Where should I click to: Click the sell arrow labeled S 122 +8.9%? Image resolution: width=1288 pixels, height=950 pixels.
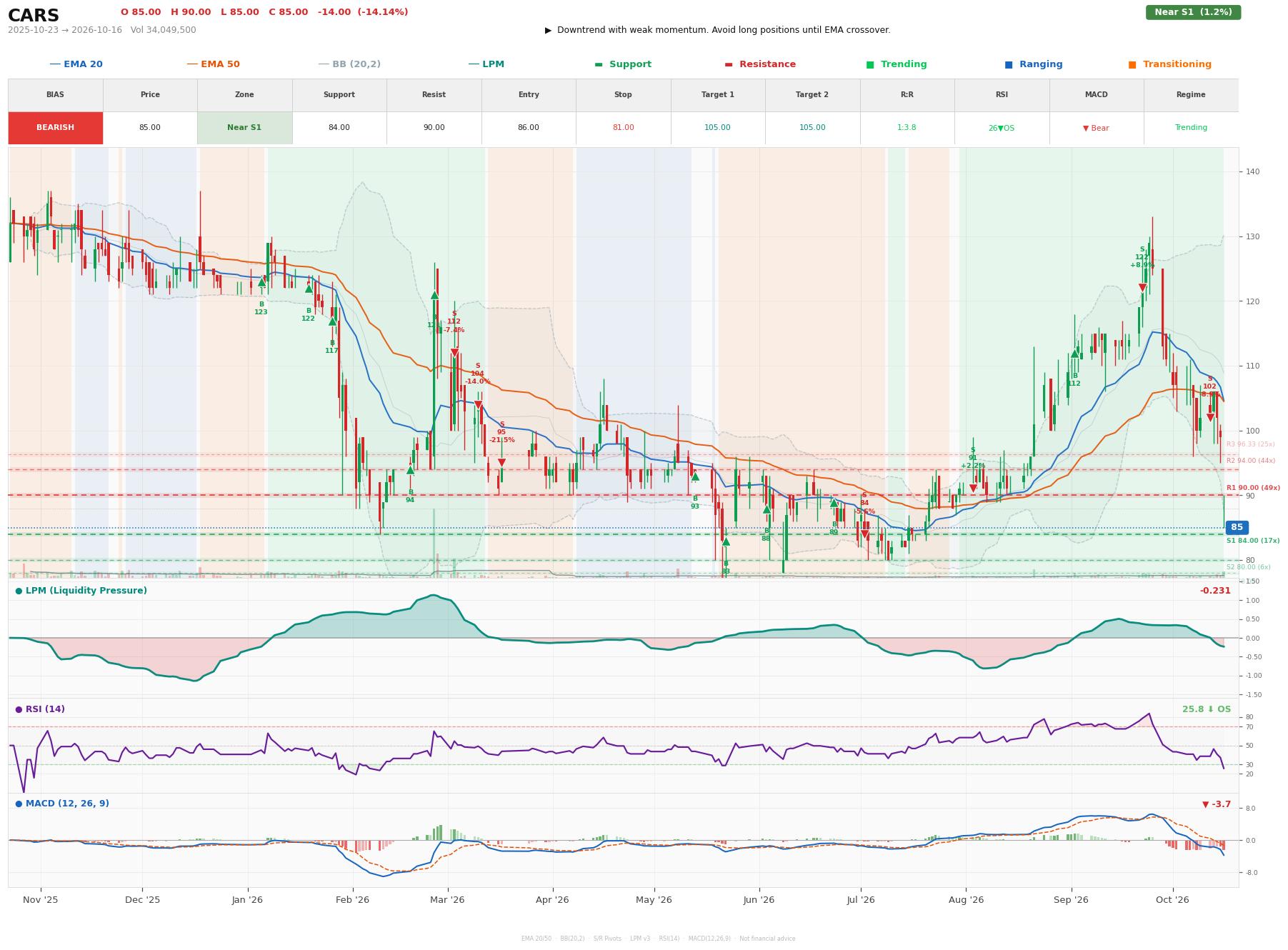pyautogui.click(x=1142, y=288)
